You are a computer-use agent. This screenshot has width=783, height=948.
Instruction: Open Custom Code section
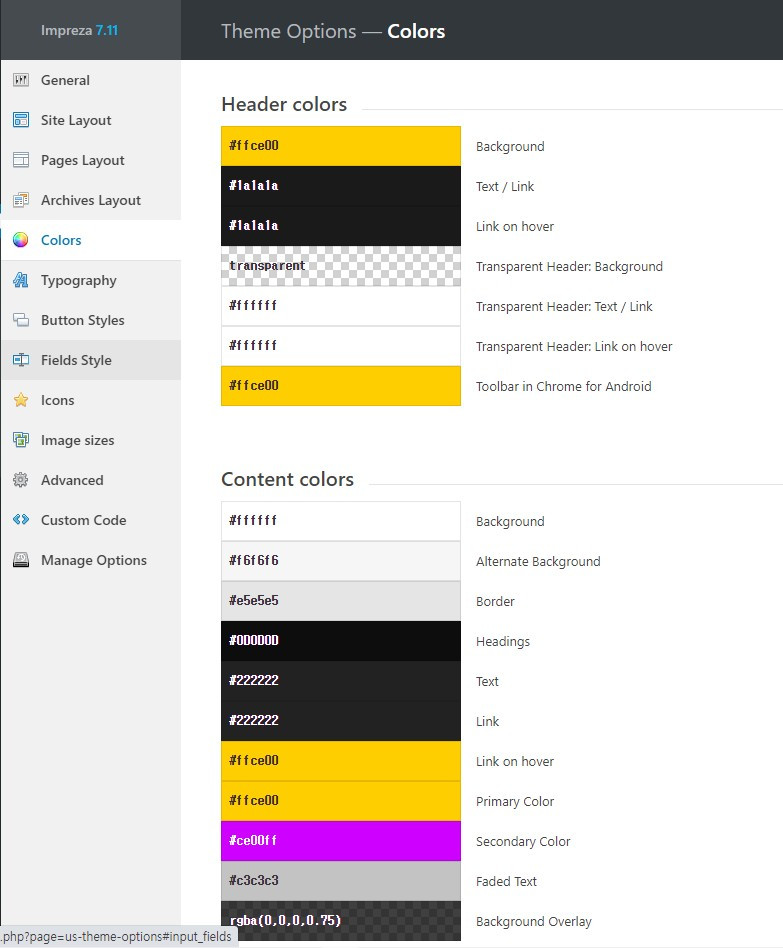click(x=91, y=519)
